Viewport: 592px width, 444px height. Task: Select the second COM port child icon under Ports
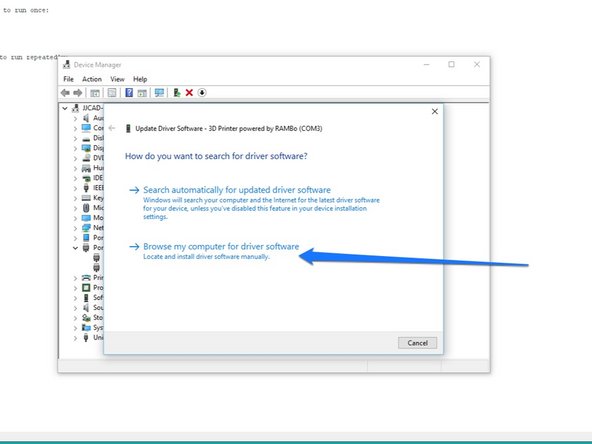[97, 267]
